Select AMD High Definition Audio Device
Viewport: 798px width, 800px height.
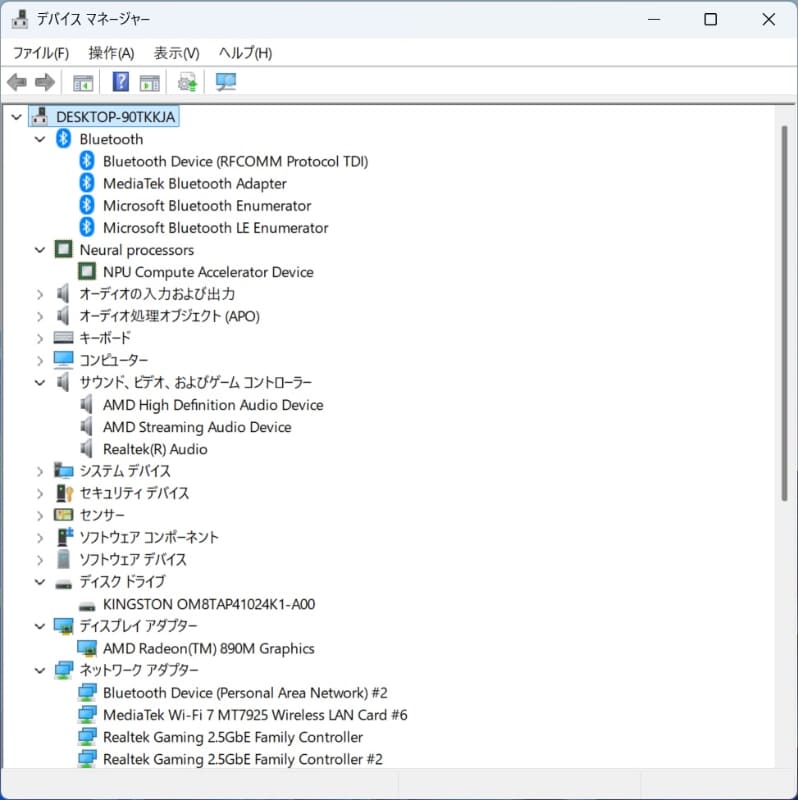tap(213, 405)
